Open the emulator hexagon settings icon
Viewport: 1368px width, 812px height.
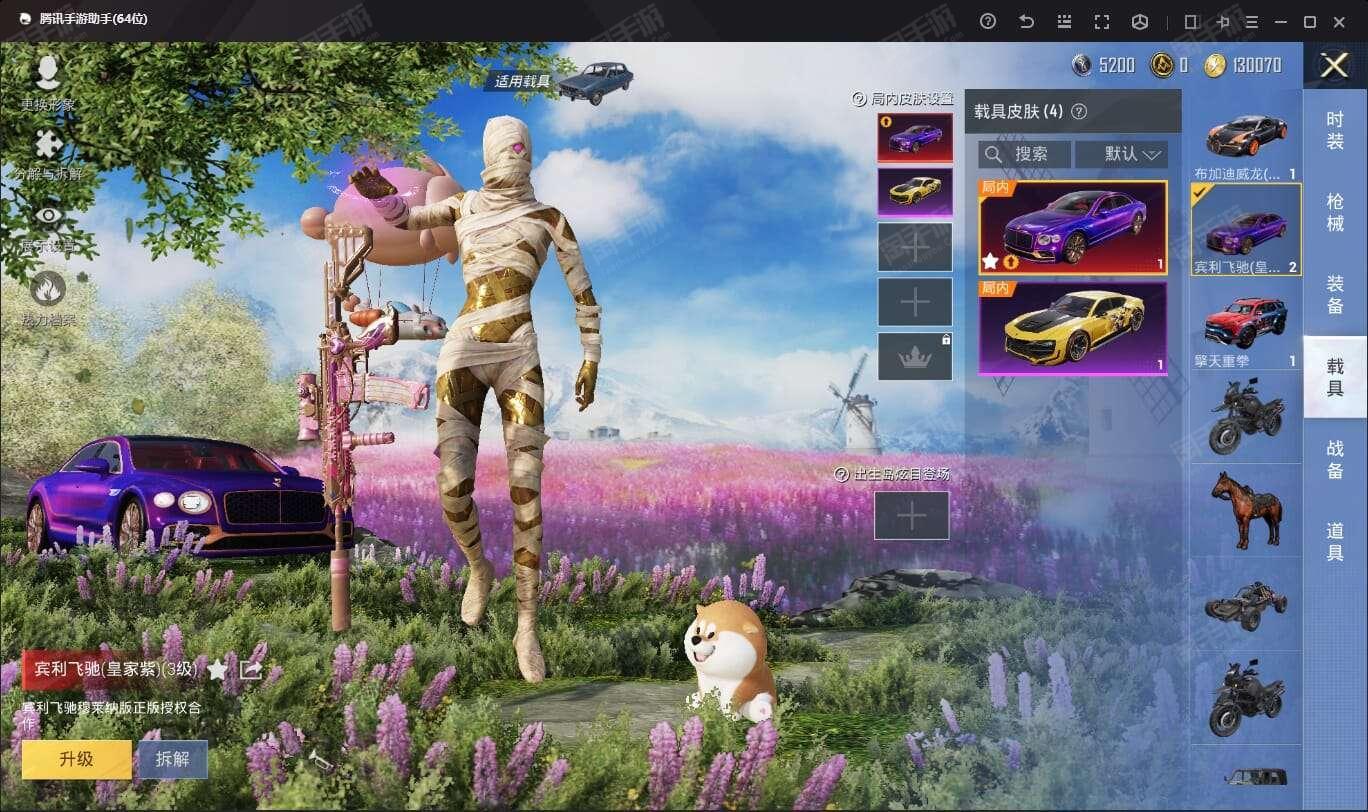pos(1140,21)
